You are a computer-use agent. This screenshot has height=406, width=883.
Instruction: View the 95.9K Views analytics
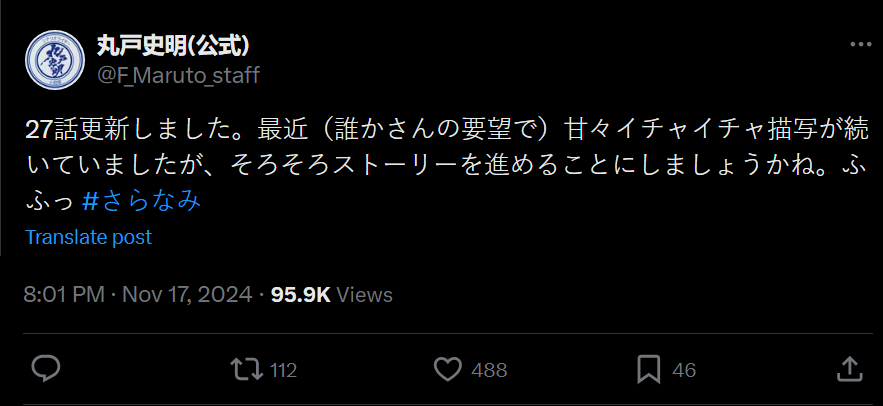(332, 295)
